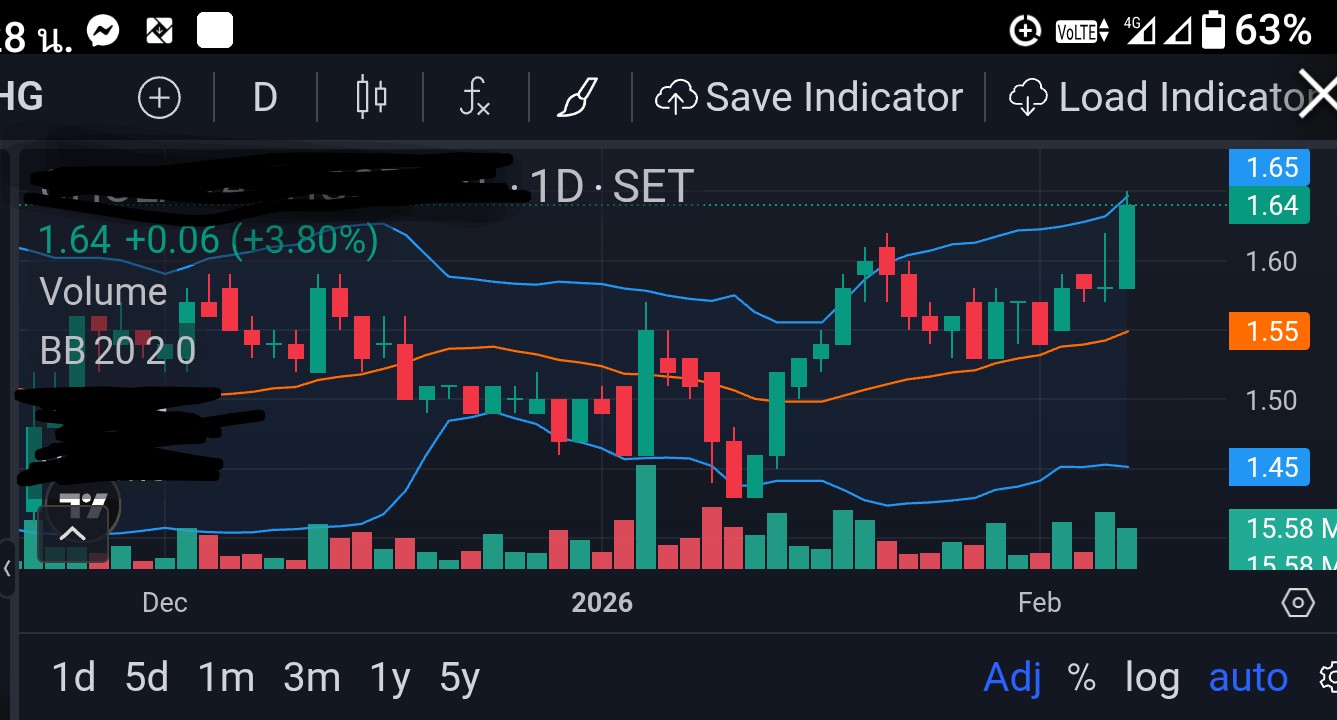
Task: Tap the add symbol plus icon
Action: 159,98
